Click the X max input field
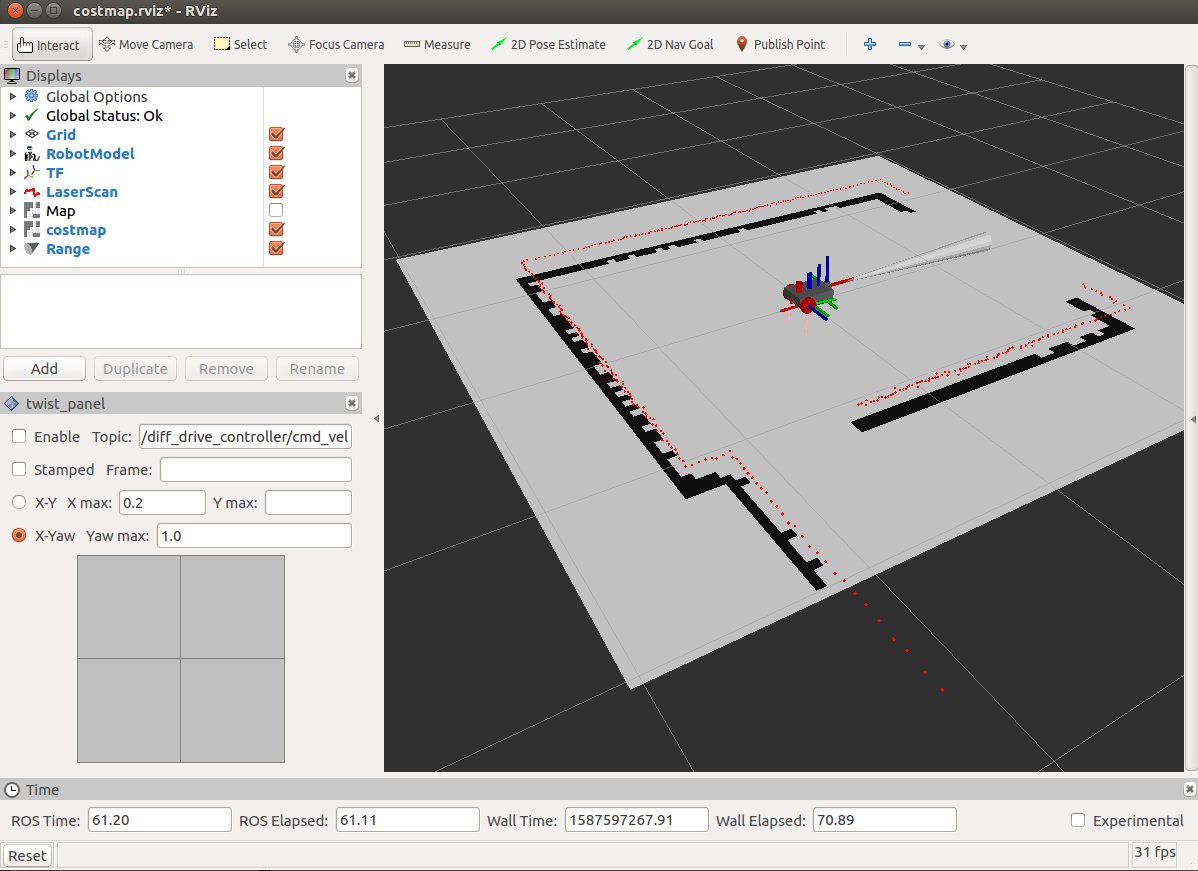Viewport: 1198px width, 871px height. coord(162,502)
